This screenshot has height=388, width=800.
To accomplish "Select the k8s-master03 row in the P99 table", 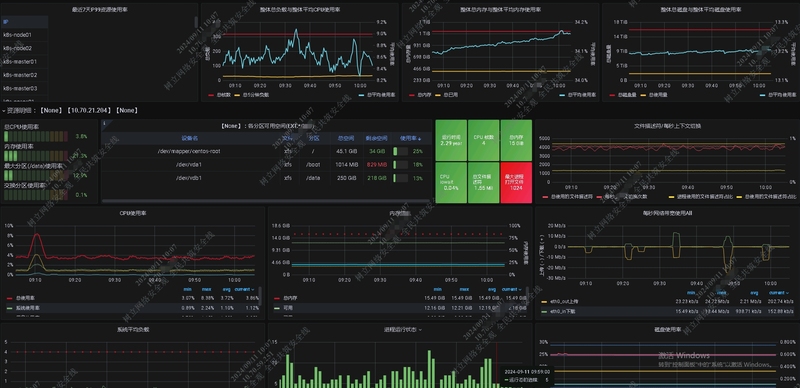I will point(24,88).
